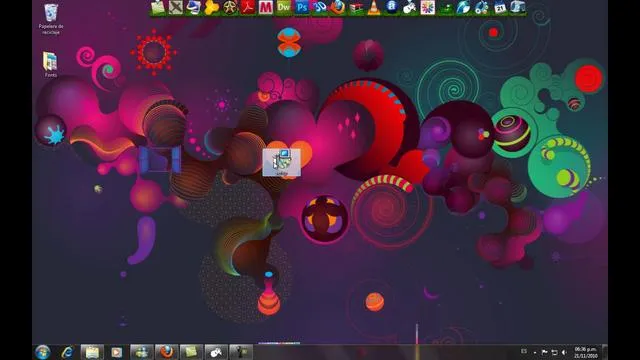Open the colorful flower icon in the dock
Viewport: 640px width, 360px height.
[427, 7]
